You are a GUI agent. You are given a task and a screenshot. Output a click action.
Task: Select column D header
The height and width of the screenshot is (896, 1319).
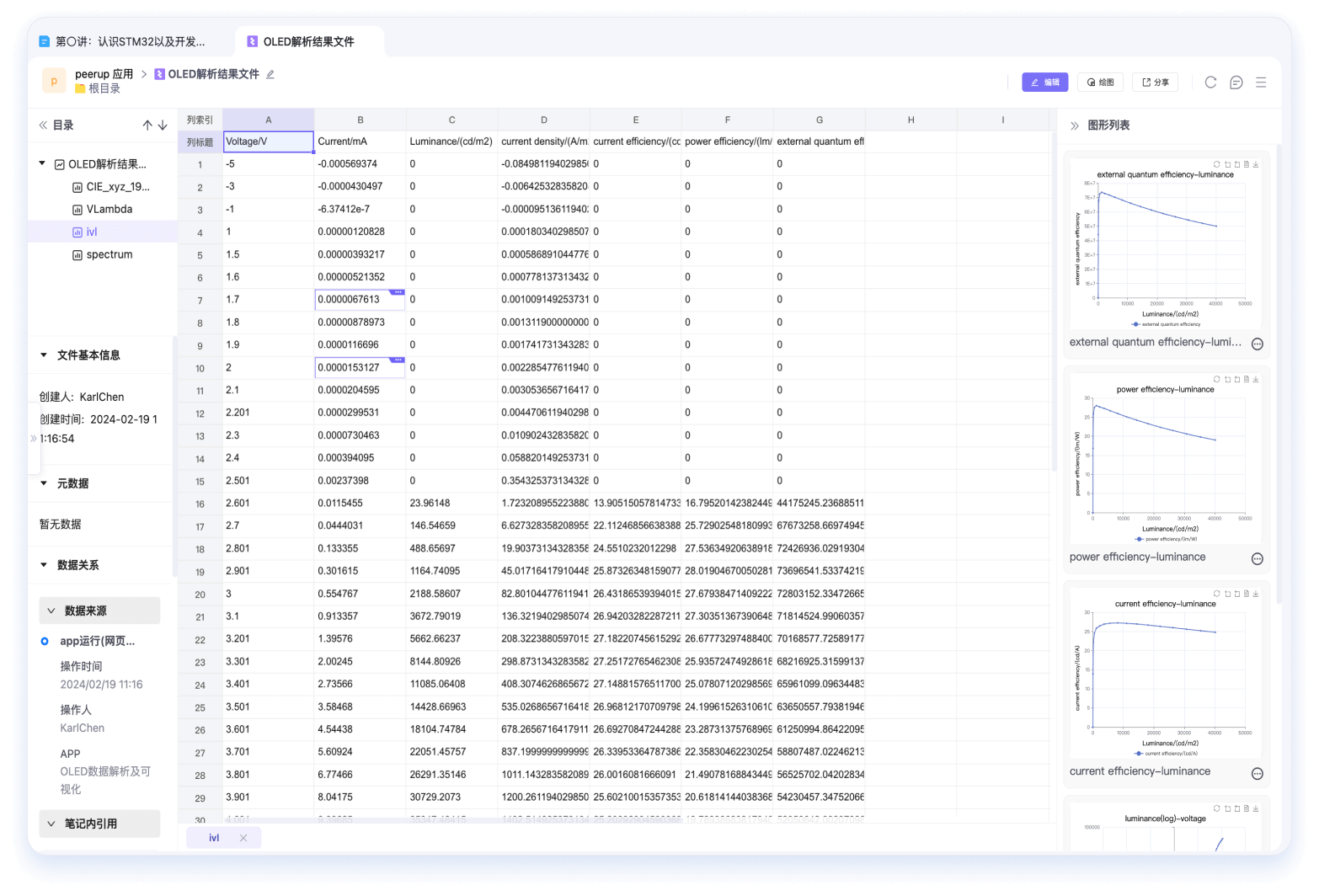point(544,120)
